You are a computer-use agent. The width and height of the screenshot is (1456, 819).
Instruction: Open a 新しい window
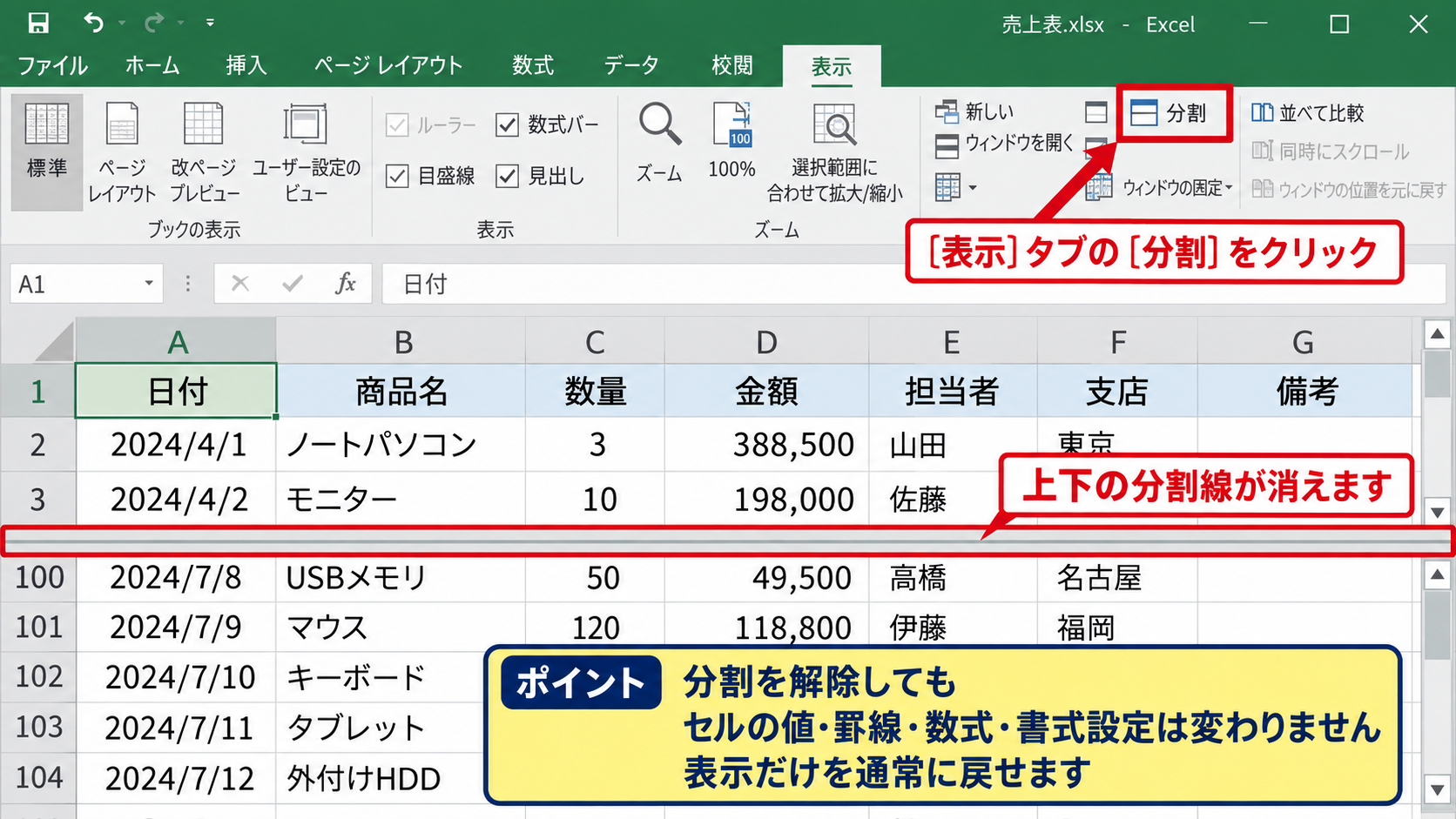(974, 111)
